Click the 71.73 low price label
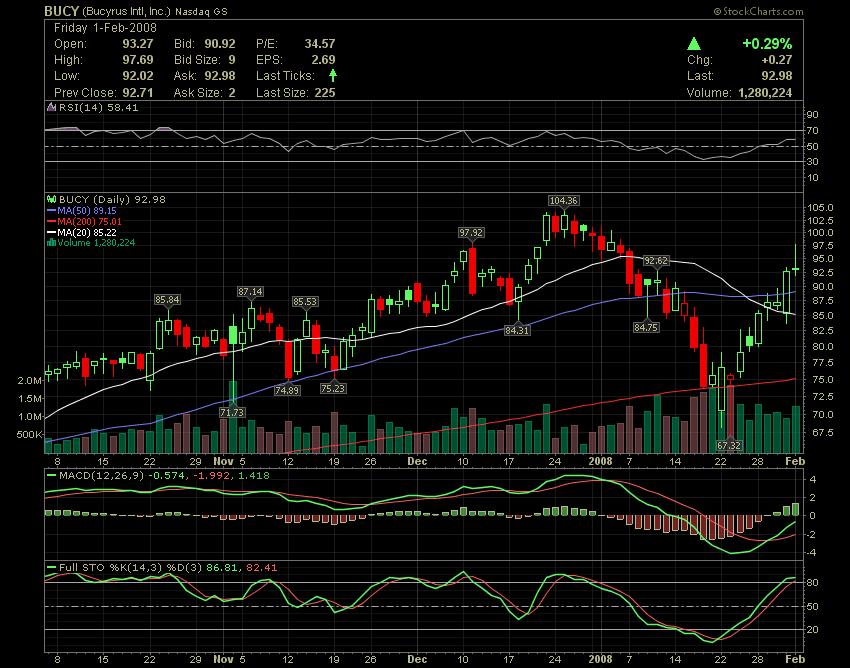 [x=232, y=413]
